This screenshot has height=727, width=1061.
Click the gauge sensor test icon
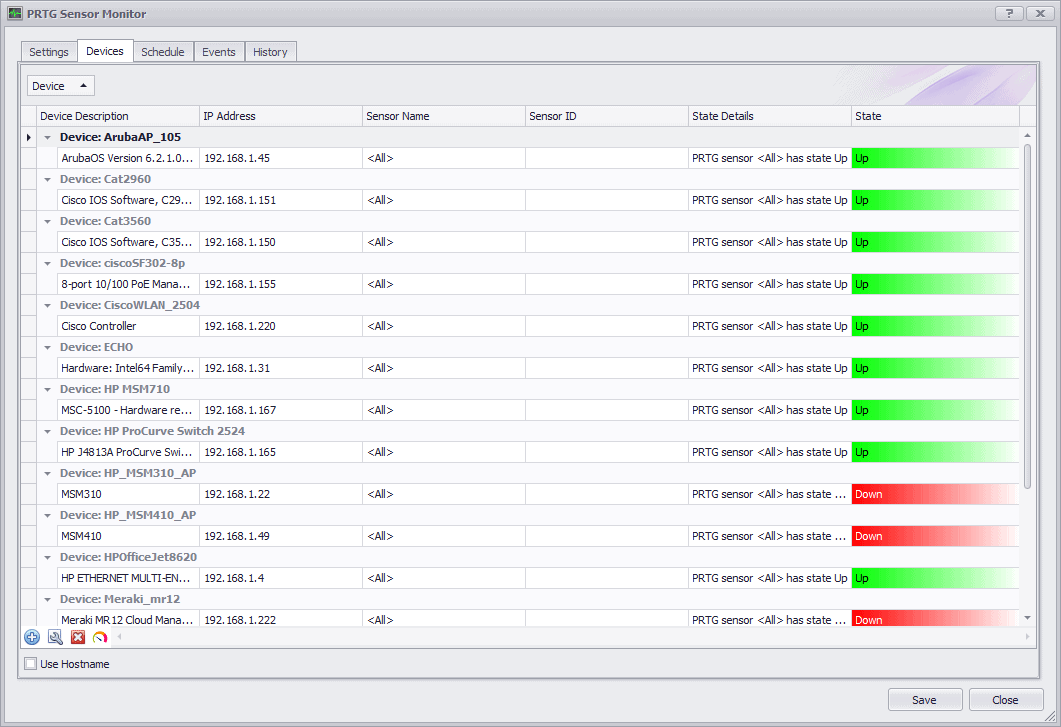100,637
